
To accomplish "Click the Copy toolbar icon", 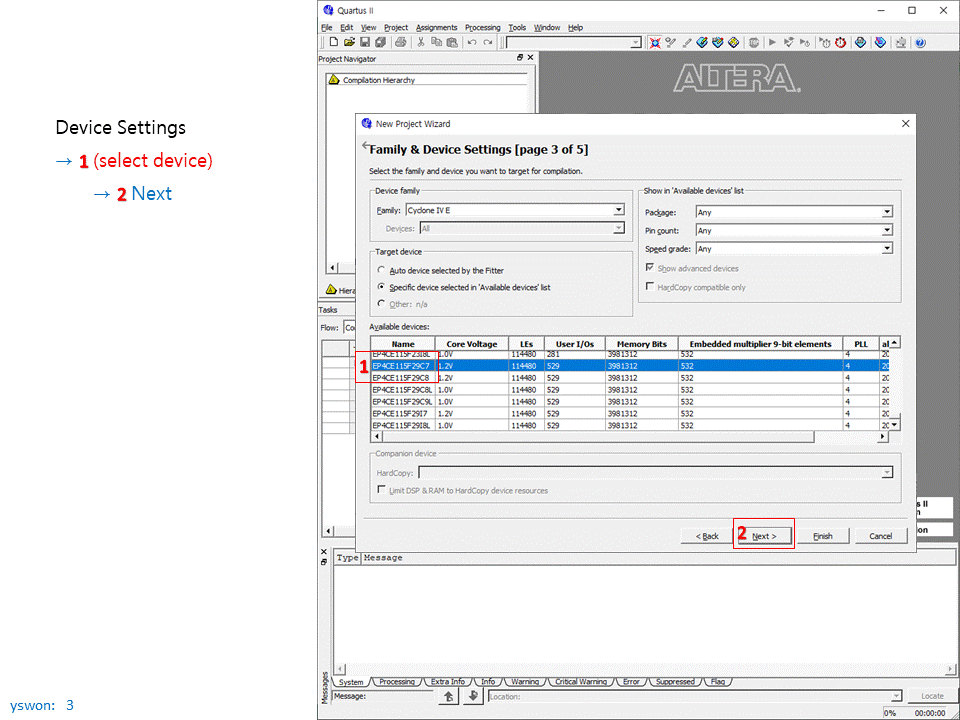I will coord(436,42).
